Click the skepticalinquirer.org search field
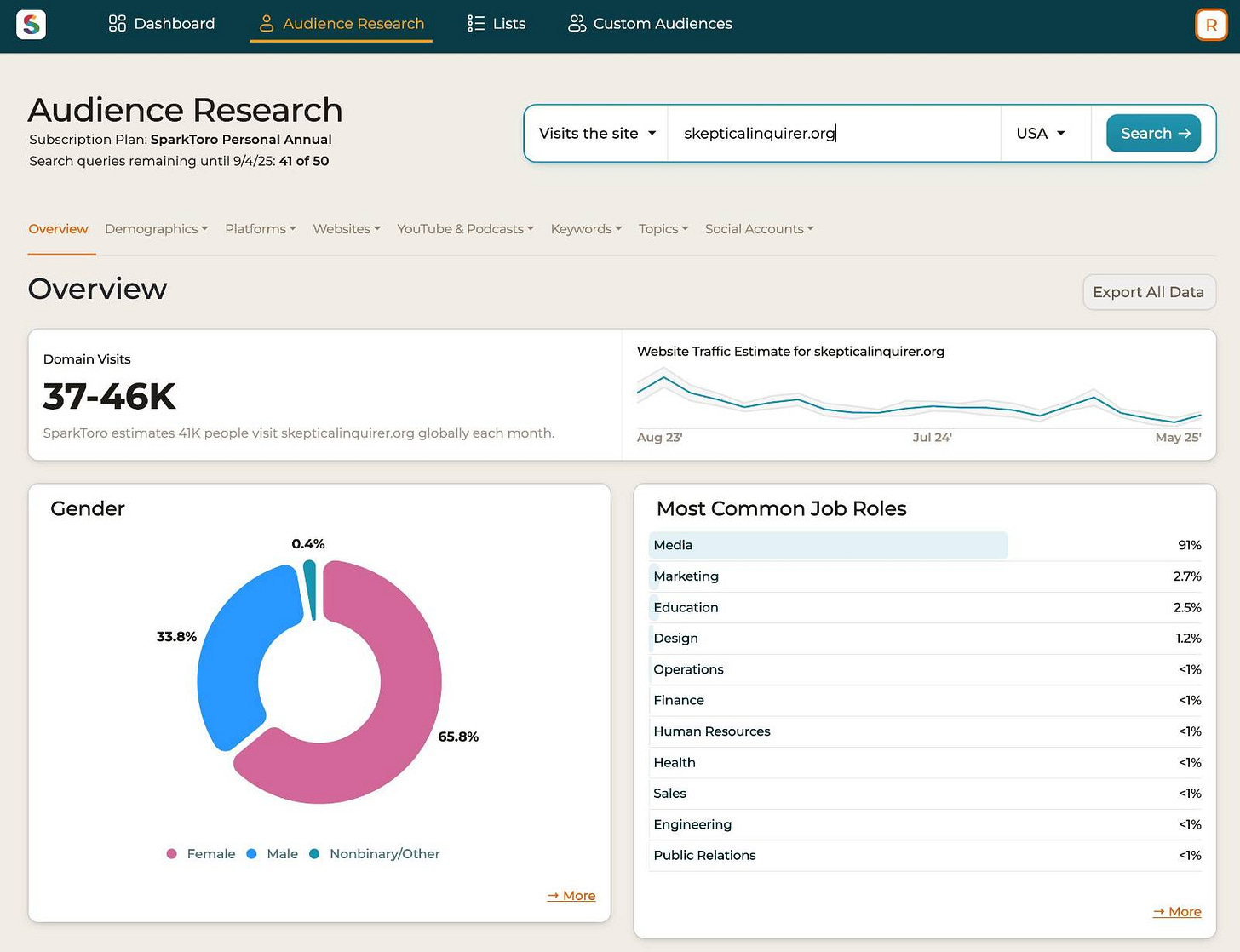This screenshot has width=1240, height=952. pyautogui.click(x=834, y=133)
